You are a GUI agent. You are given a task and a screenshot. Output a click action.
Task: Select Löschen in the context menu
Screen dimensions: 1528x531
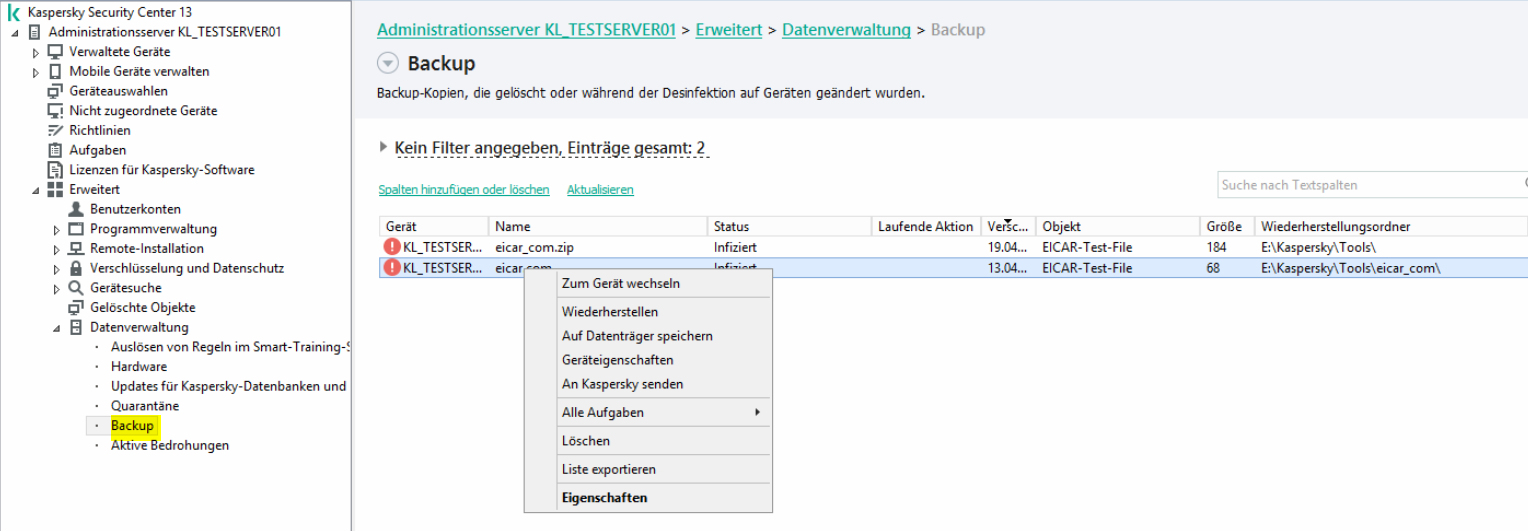(x=586, y=441)
